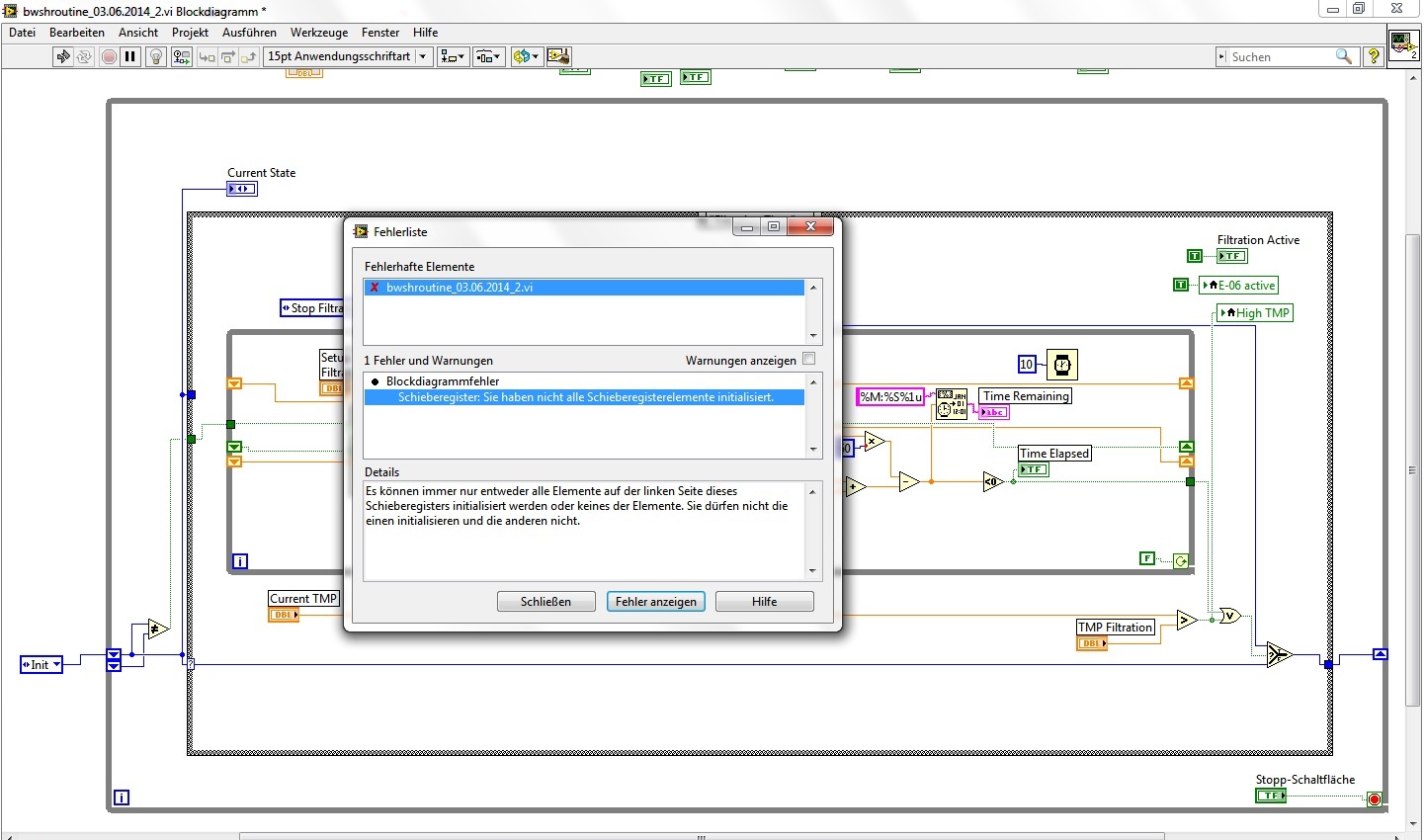Click the Clean Up Diagram broom icon
Viewport: 1425px width, 840px height.
558,56
